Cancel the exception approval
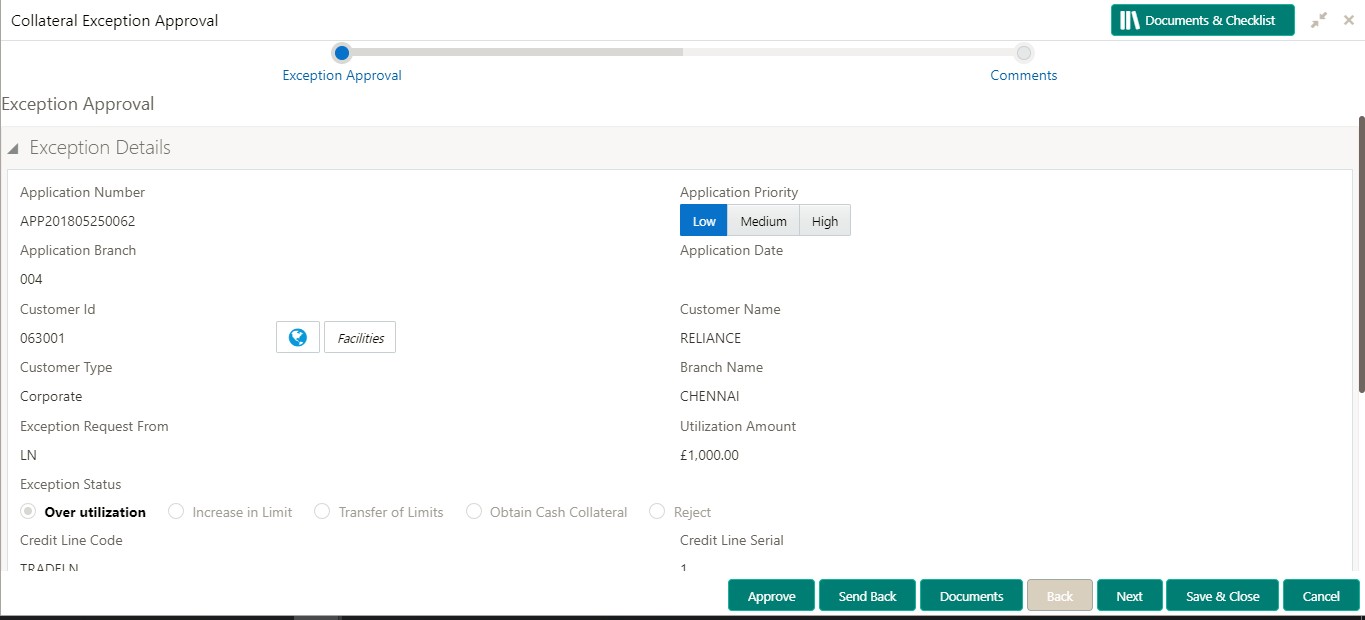This screenshot has width=1365, height=620. pyautogui.click(x=1321, y=595)
